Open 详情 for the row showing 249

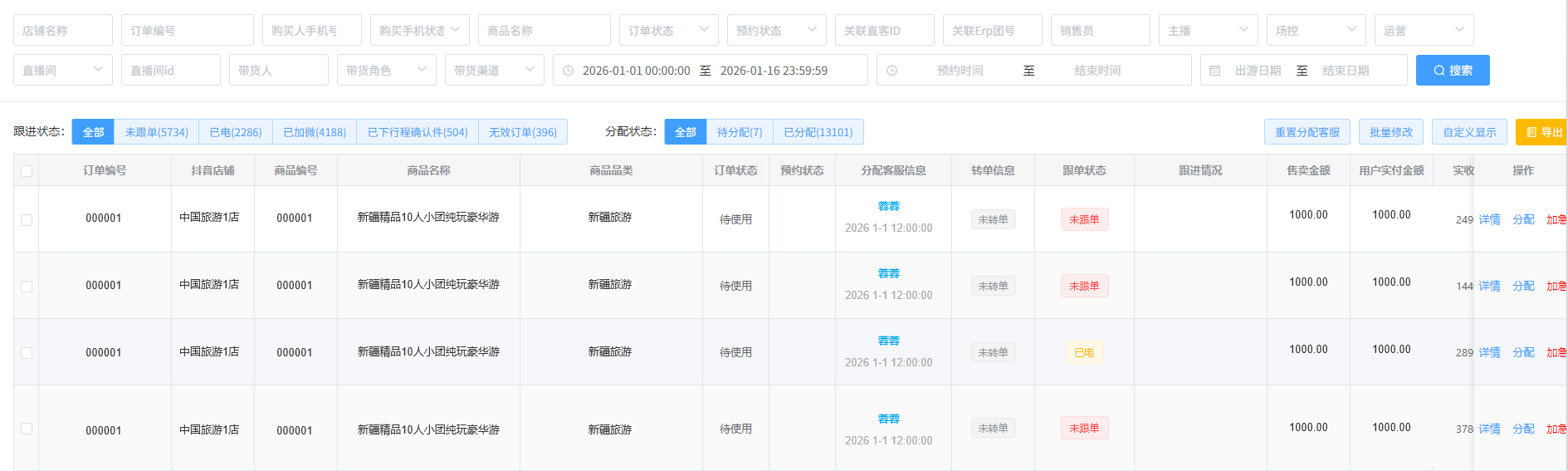pyautogui.click(x=1489, y=220)
